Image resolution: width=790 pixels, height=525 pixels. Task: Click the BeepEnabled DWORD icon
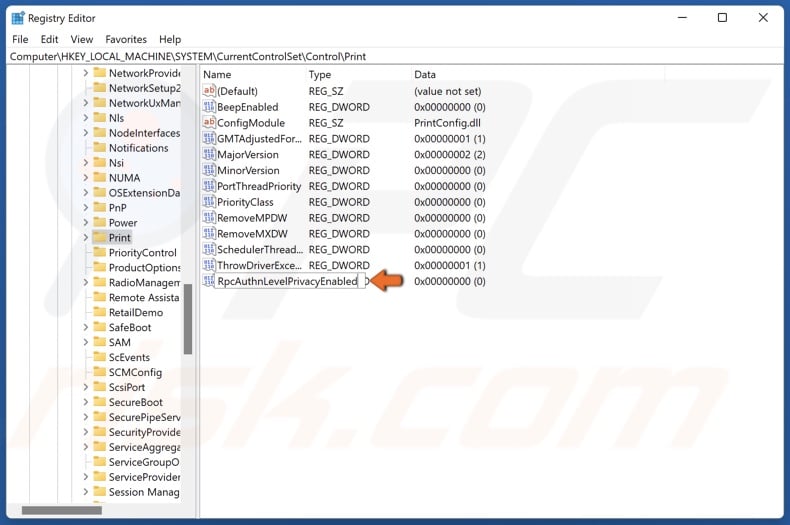[209, 107]
